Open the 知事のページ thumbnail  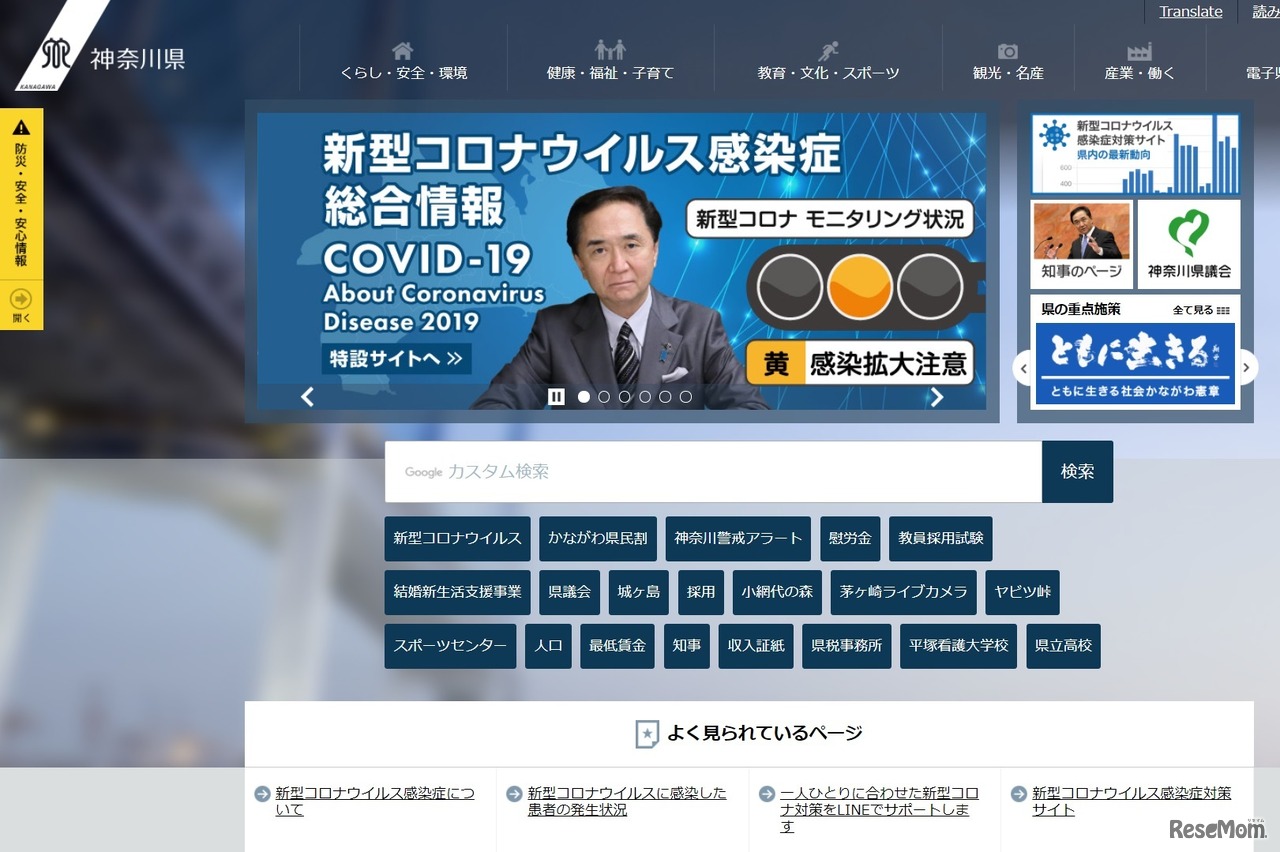(1082, 244)
